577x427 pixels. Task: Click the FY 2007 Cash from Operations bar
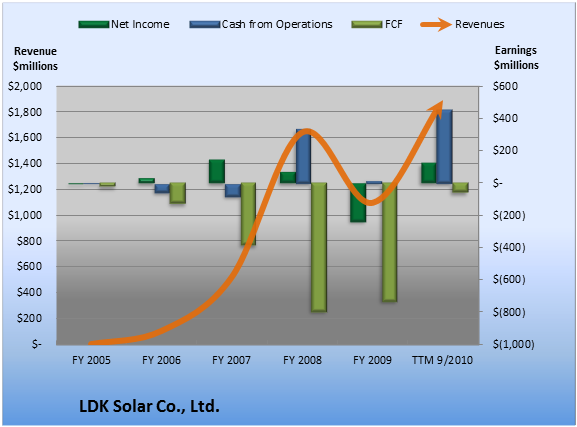pos(233,190)
